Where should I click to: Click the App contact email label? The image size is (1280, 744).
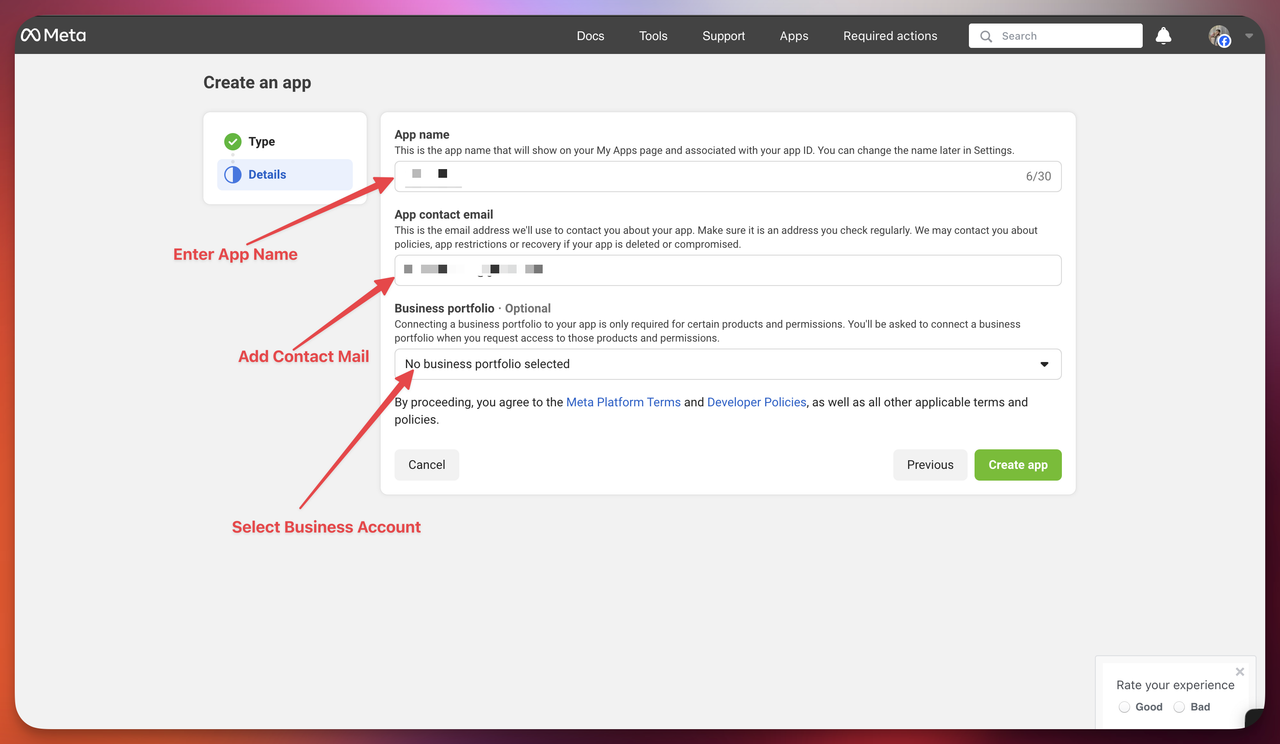click(x=444, y=215)
